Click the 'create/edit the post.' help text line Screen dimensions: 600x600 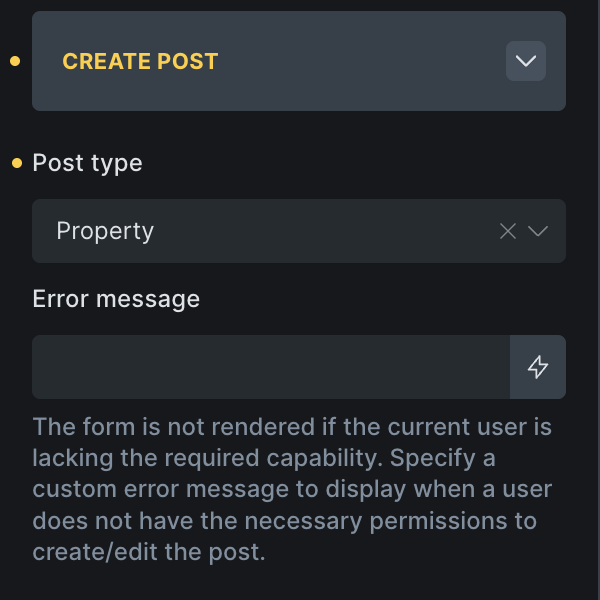(149, 551)
